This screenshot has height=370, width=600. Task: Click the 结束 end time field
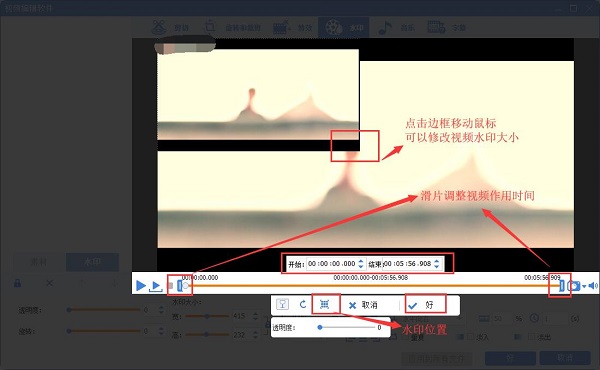[408, 264]
